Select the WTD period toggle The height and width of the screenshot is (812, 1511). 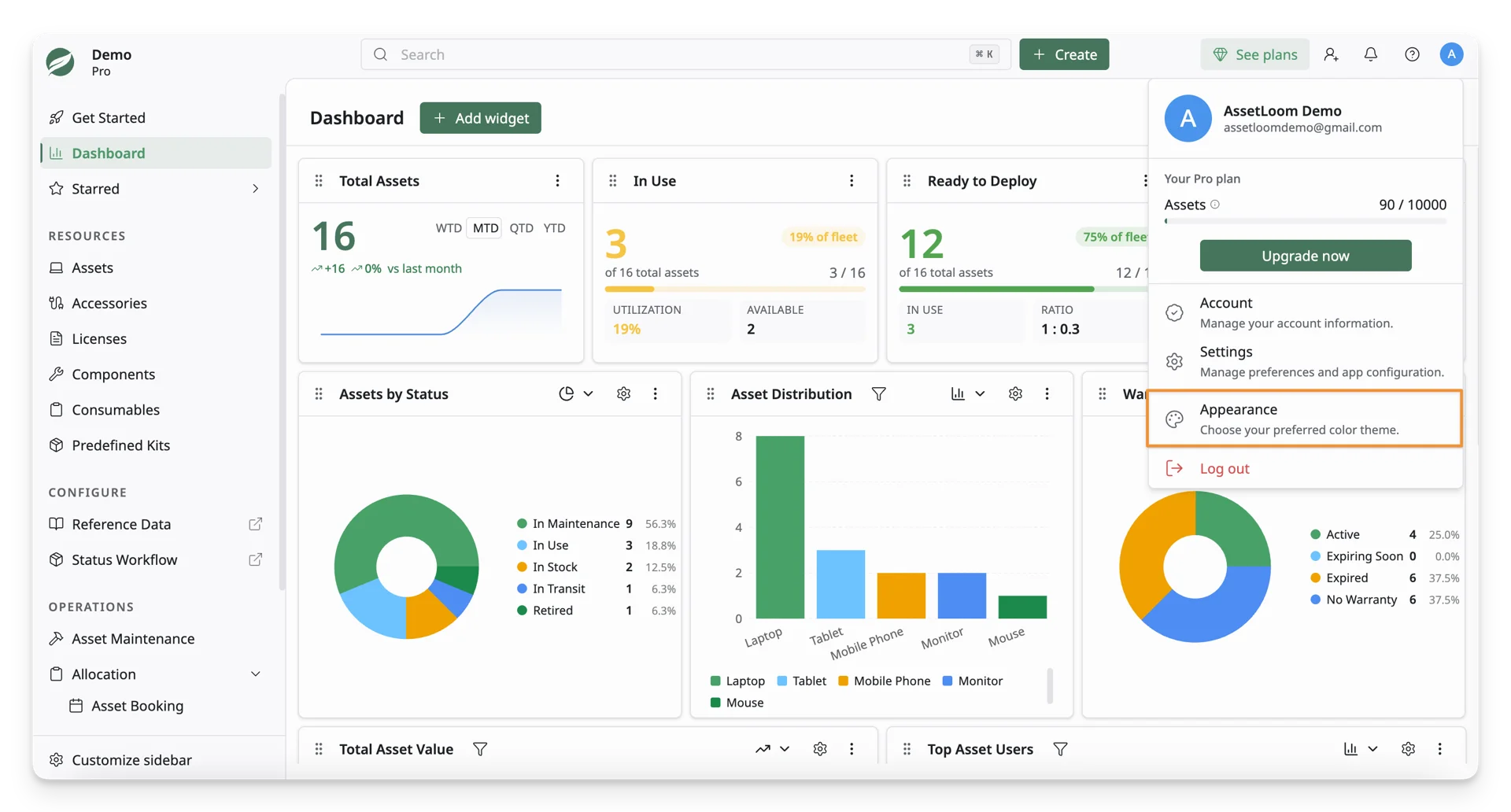[x=449, y=228]
